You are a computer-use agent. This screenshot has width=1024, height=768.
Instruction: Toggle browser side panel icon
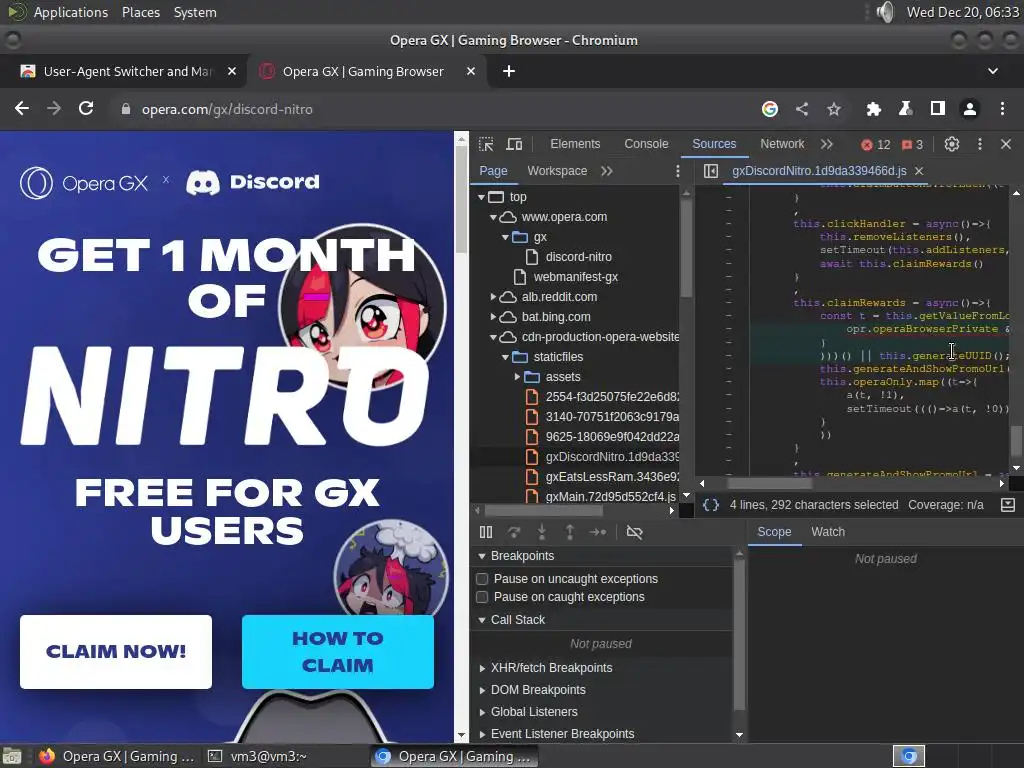pyautogui.click(x=938, y=109)
